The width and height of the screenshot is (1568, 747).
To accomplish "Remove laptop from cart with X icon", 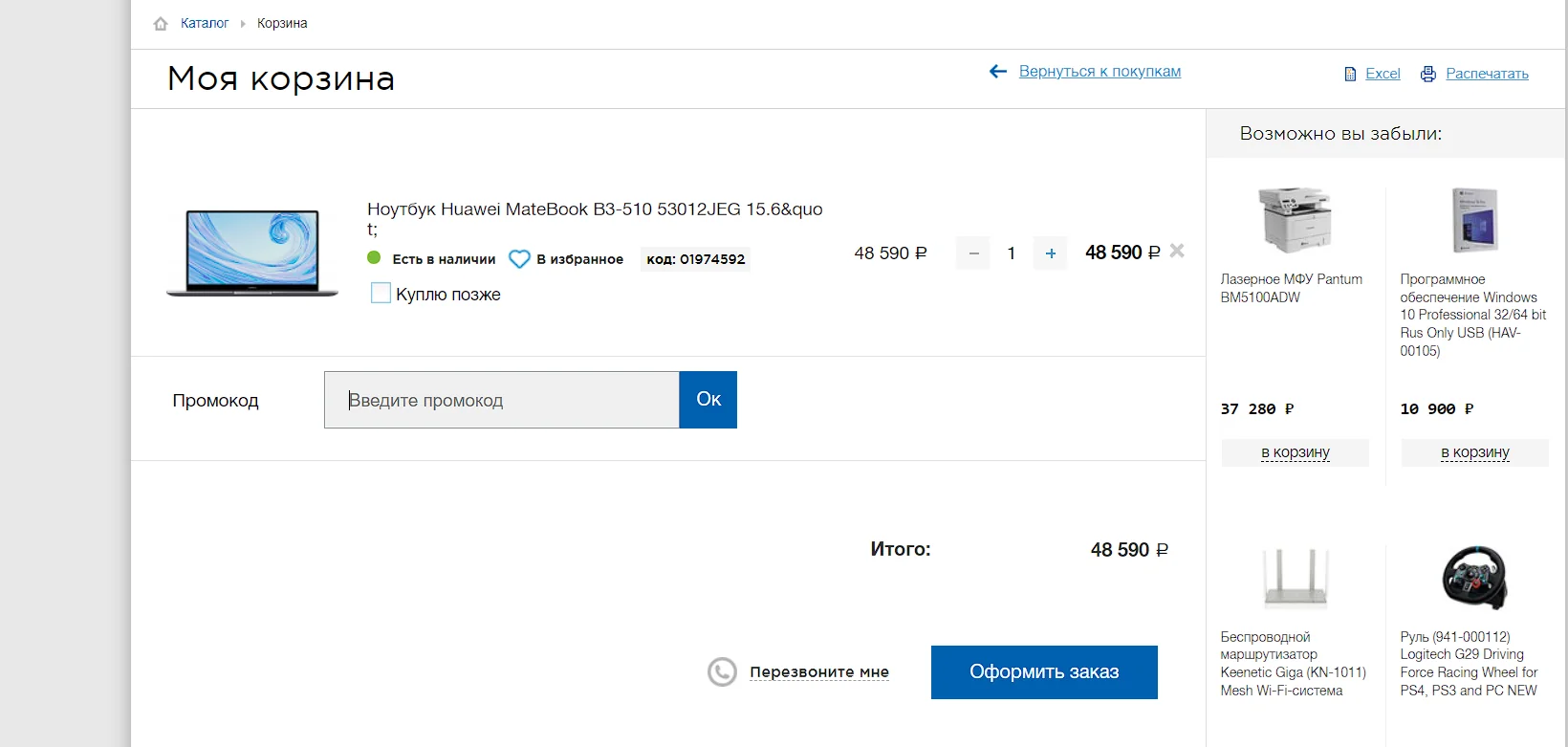I will 1177,251.
